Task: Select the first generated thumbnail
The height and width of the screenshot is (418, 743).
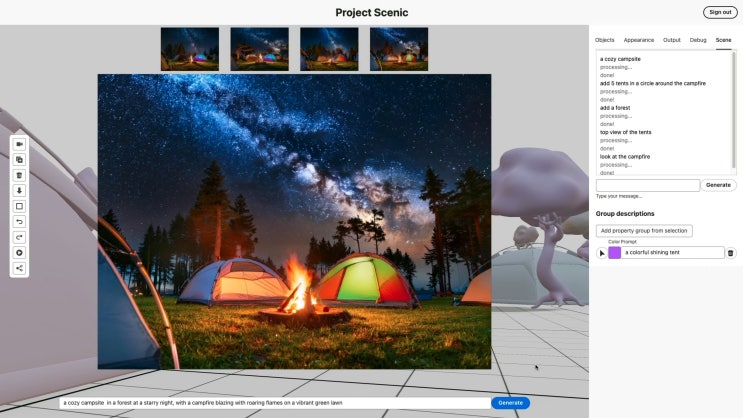Action: [x=190, y=49]
